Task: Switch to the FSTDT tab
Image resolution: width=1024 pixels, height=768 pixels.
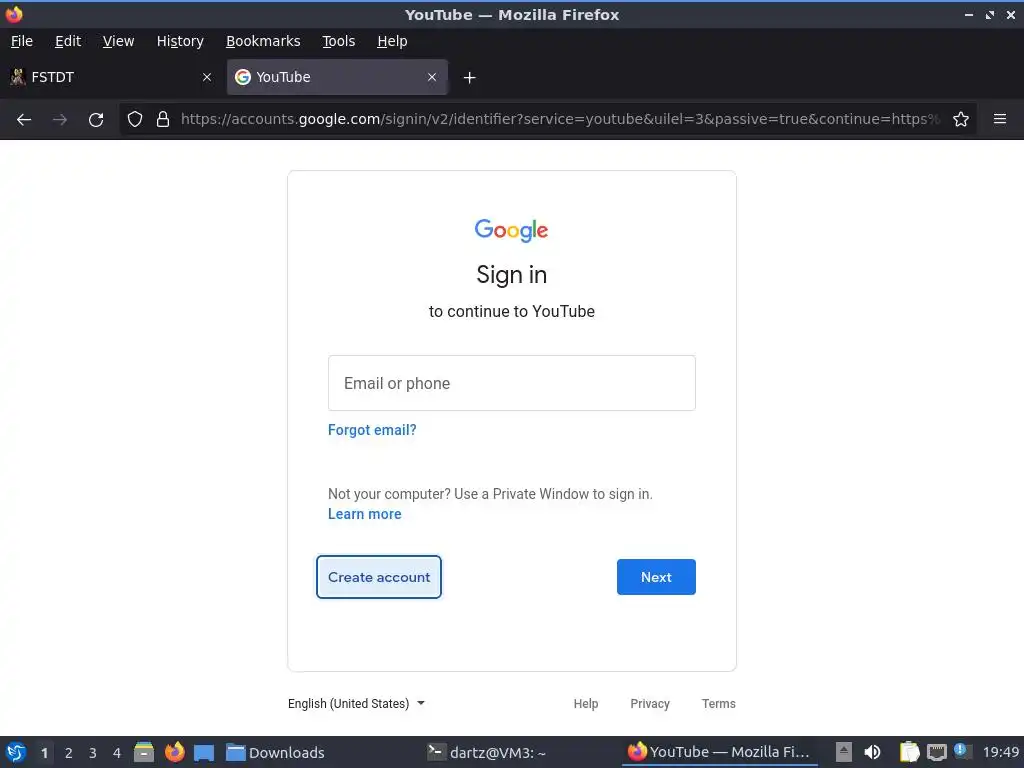Action: tap(112, 77)
